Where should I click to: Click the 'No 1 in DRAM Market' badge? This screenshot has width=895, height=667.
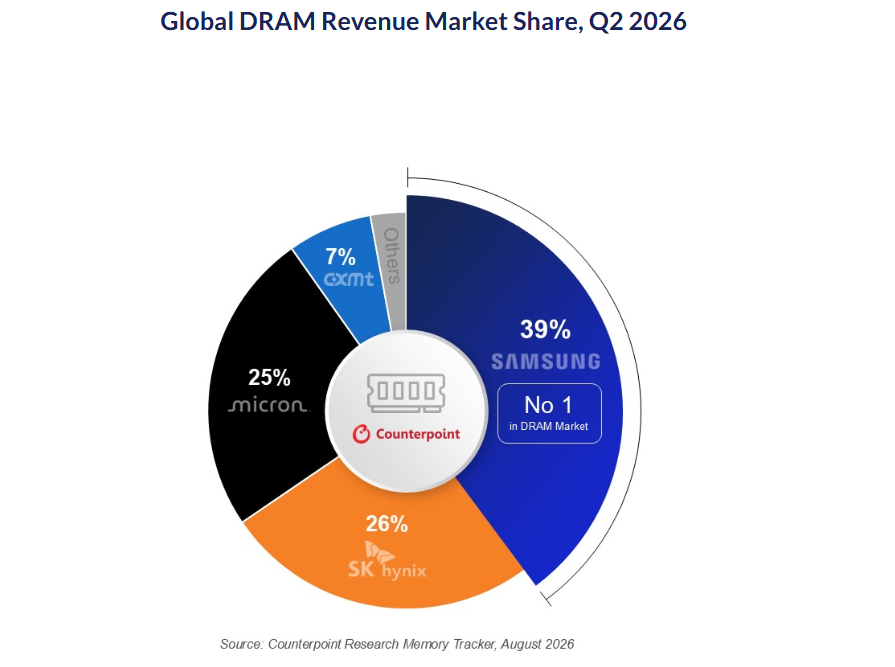549,414
